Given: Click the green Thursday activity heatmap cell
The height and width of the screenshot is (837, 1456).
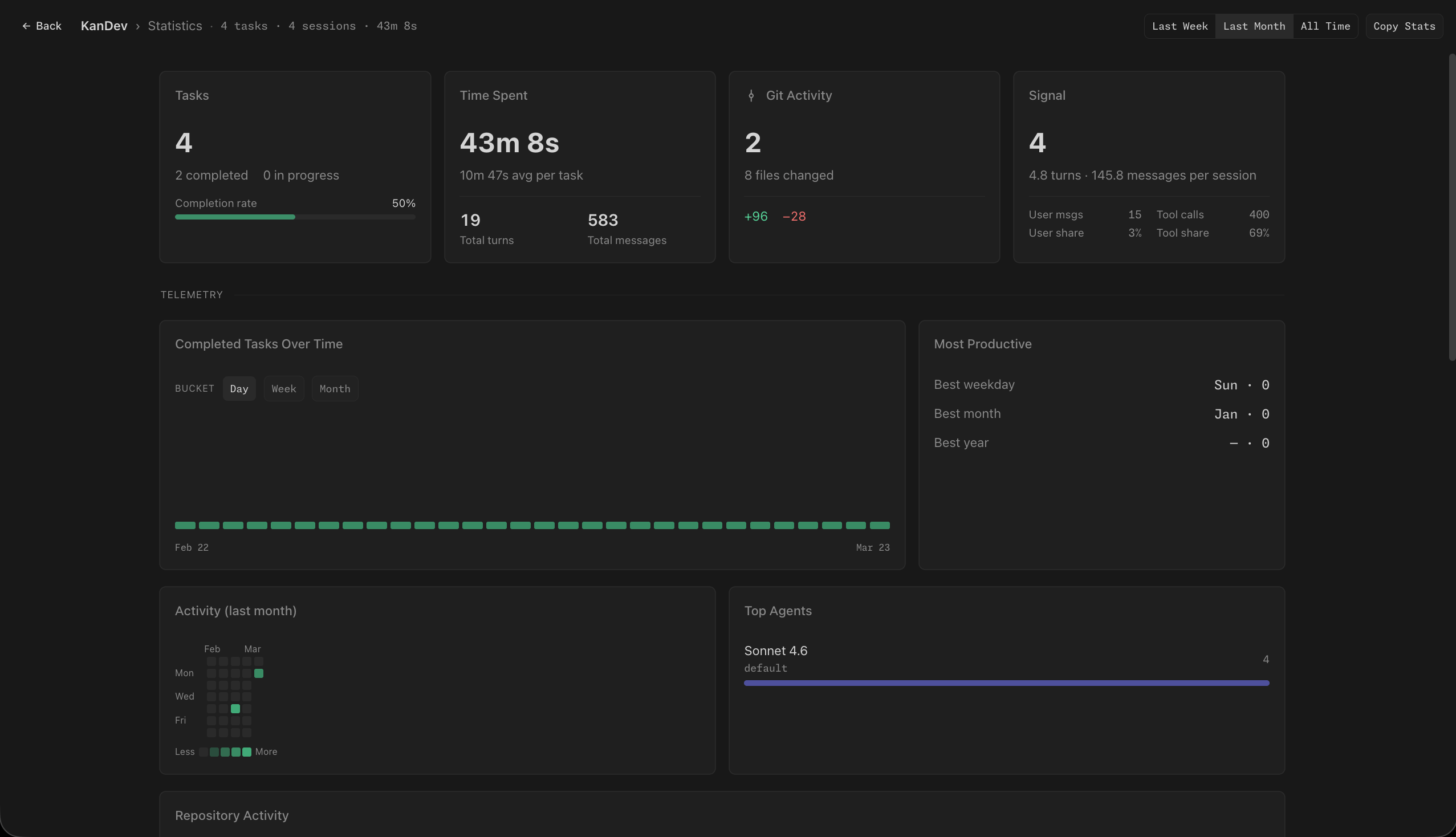Looking at the screenshot, I should pyautogui.click(x=235, y=709).
